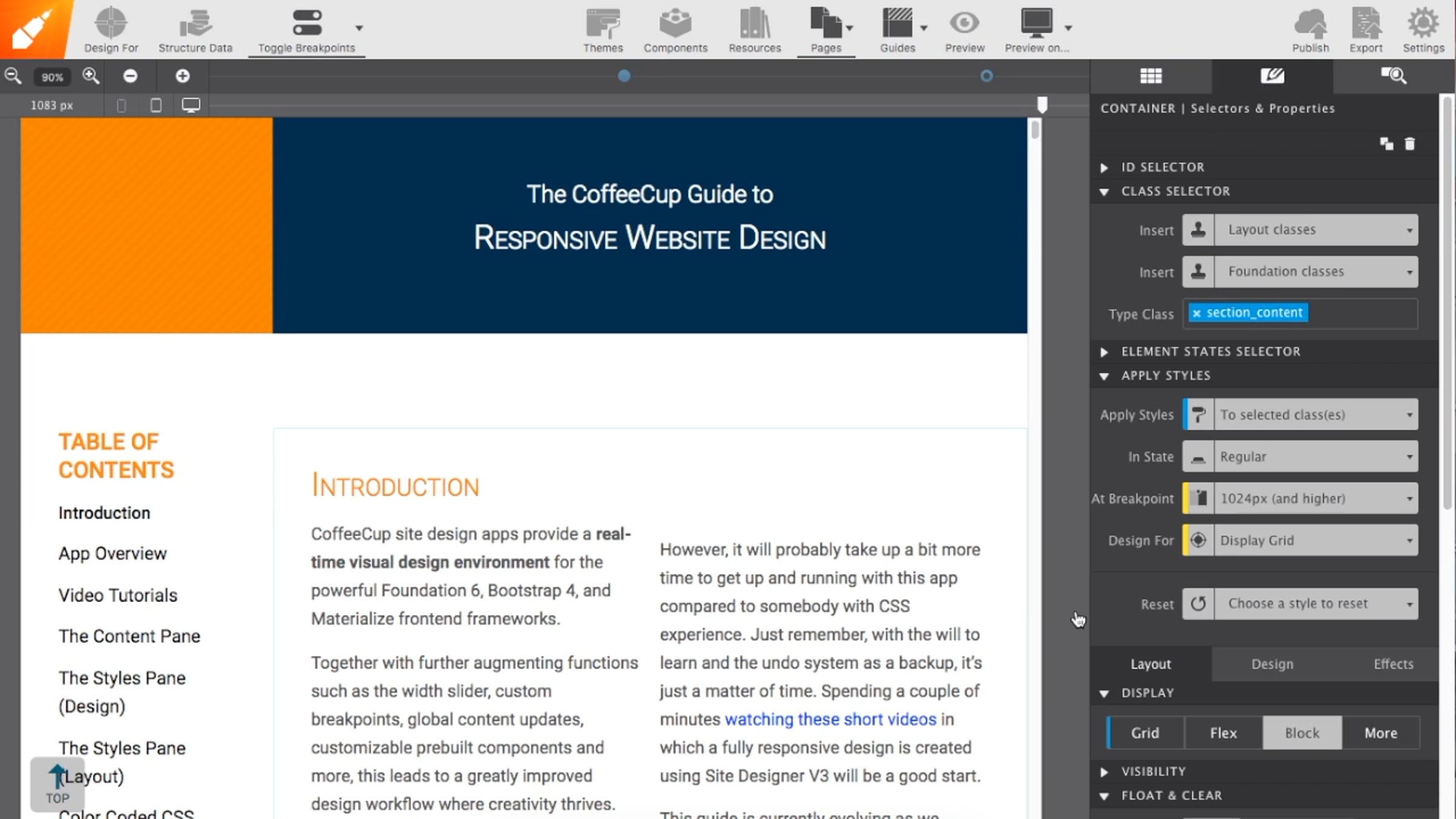This screenshot has width=1456, height=819.
Task: Collapse the DISPLAY section
Action: pos(1104,693)
